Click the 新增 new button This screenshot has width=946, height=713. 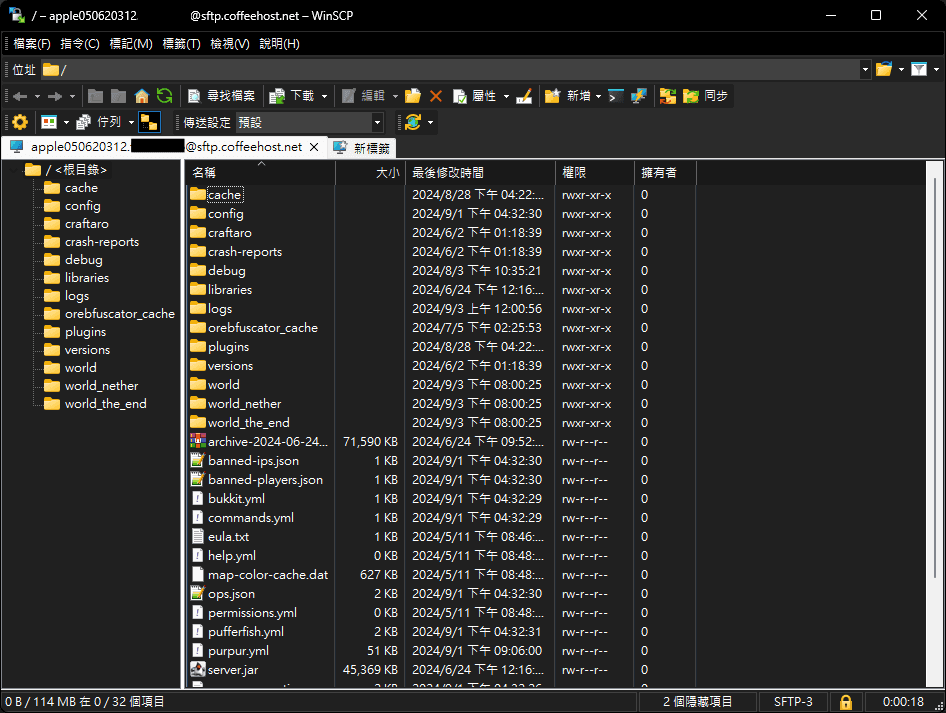coord(568,96)
